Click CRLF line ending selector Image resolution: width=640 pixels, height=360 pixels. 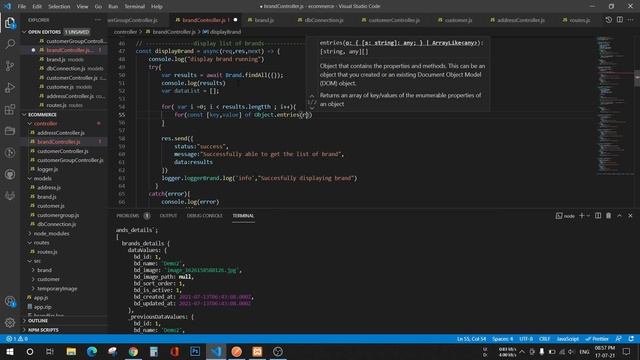point(544,339)
